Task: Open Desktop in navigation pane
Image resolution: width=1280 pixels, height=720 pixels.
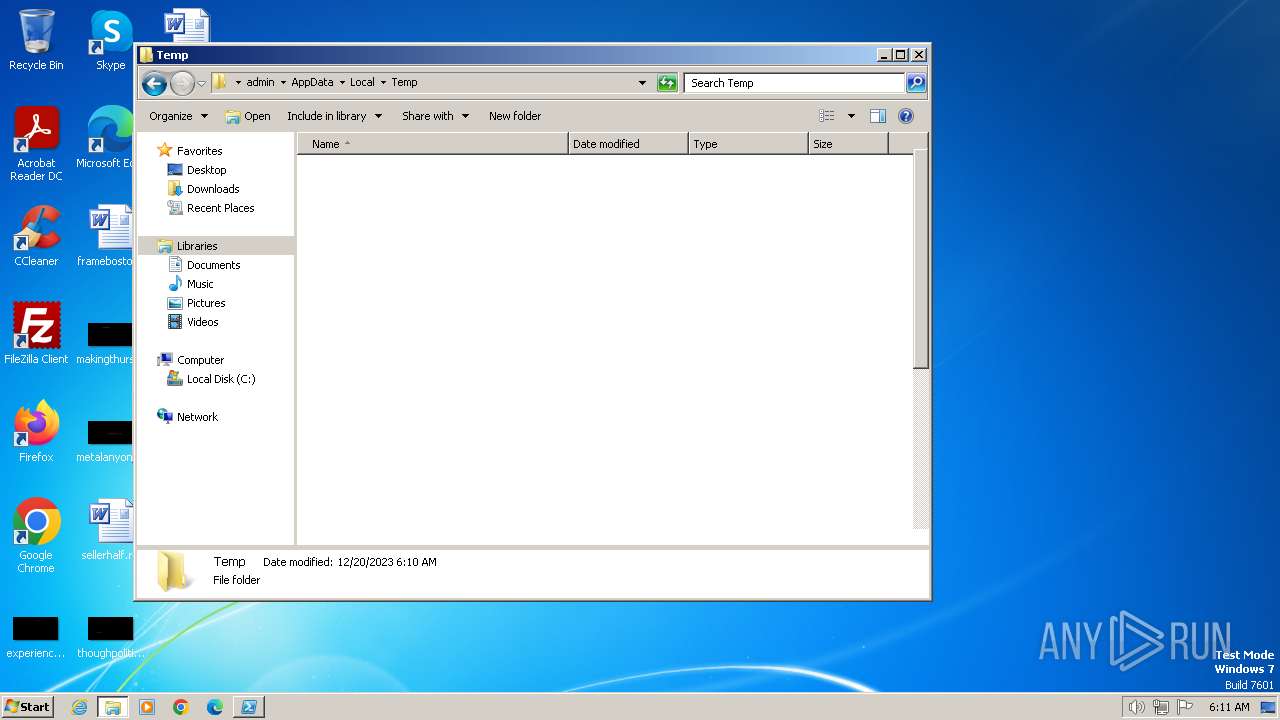Action: [197, 170]
